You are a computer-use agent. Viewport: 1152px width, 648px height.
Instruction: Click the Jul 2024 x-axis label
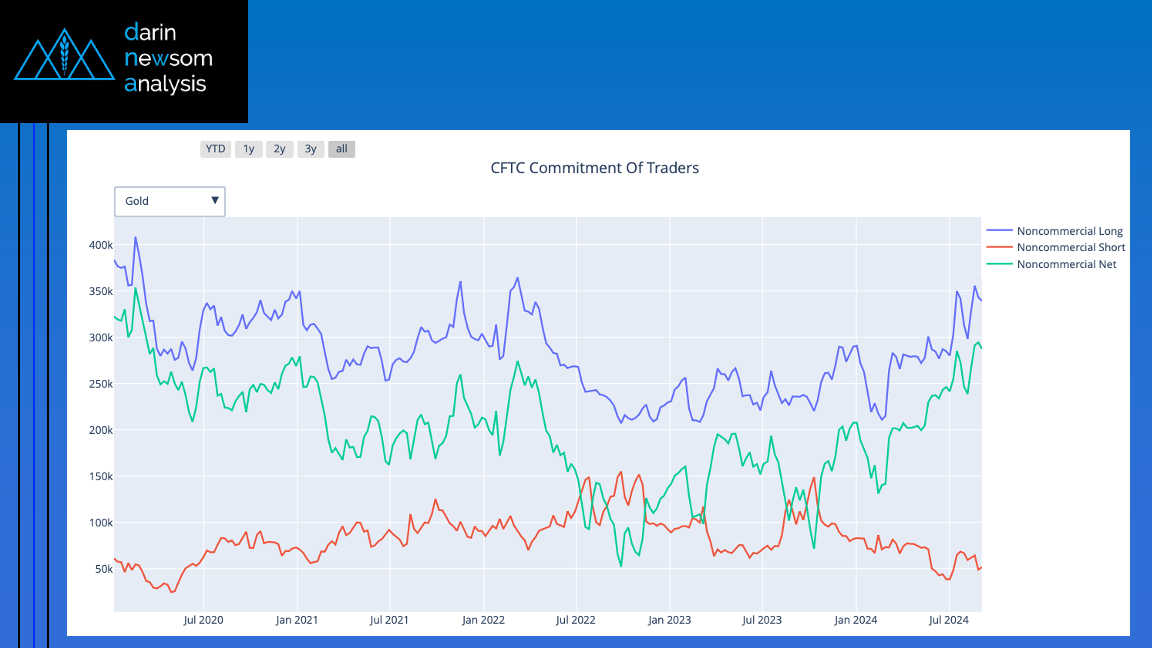click(x=949, y=620)
